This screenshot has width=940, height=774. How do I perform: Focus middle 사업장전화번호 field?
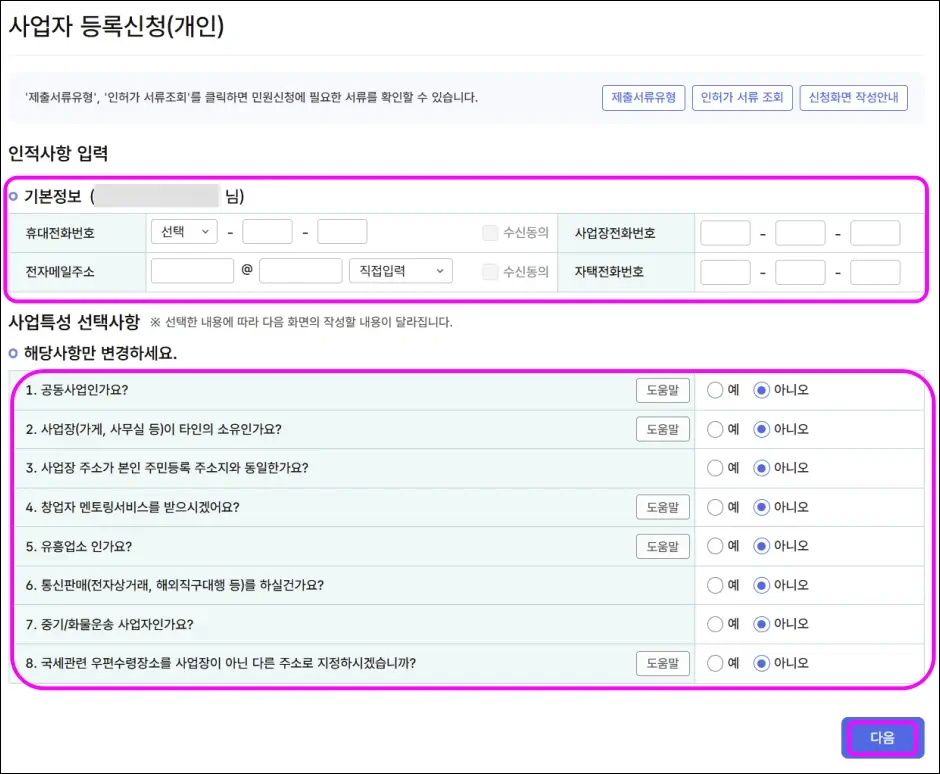[x=800, y=233]
